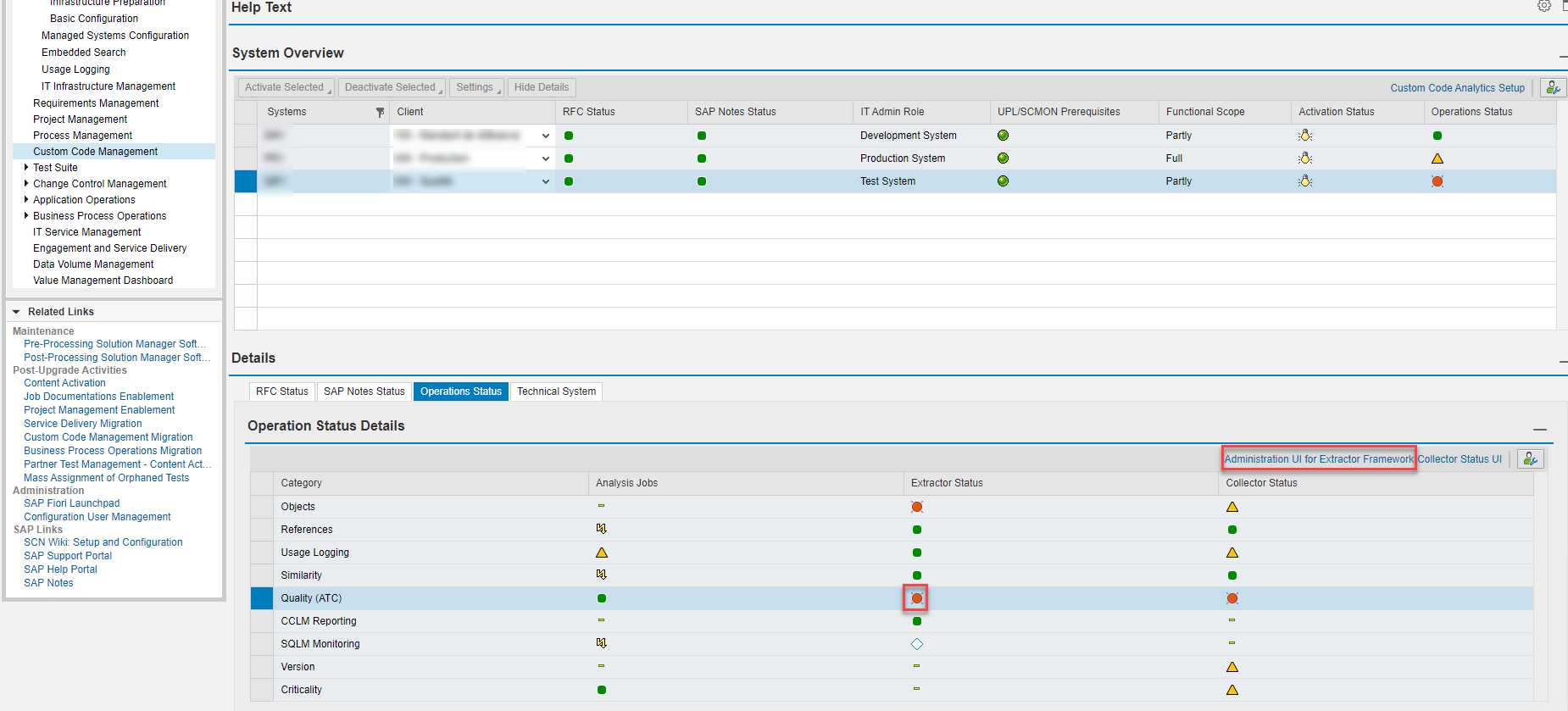Screen dimensions: 1568x711
Task: Click red Operations Status icon for Test System
Action: tap(1437, 181)
